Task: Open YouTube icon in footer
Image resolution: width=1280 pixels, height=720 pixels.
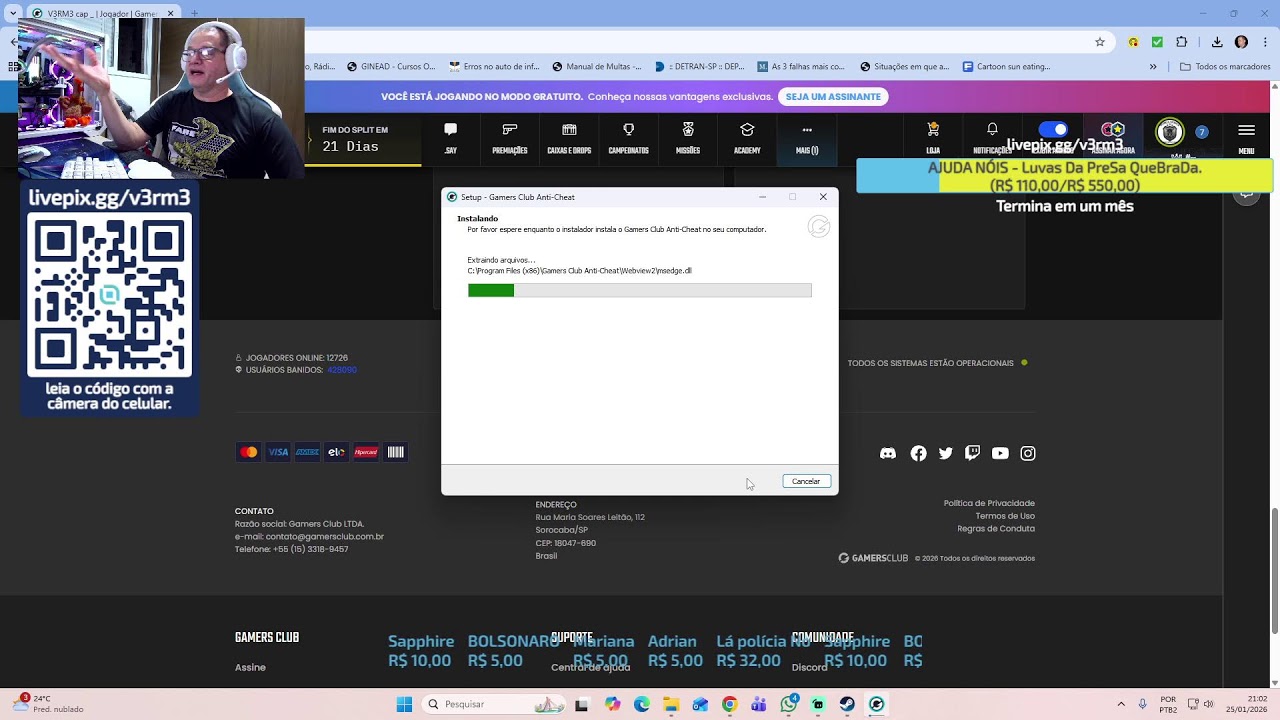Action: [x=1000, y=453]
